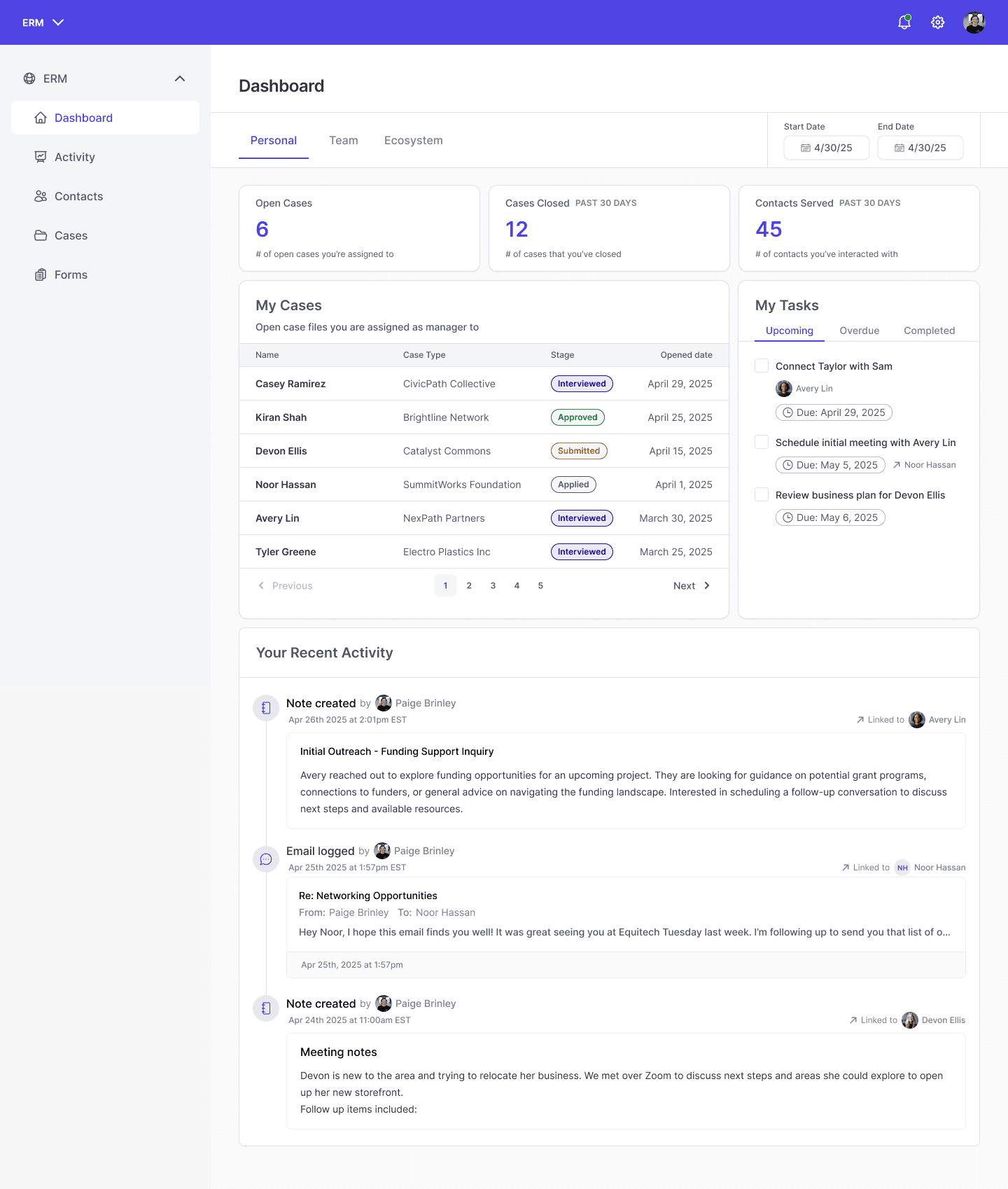Collapse the ERM sidebar section
Viewport: 1008px width, 1189px height.
click(x=180, y=78)
